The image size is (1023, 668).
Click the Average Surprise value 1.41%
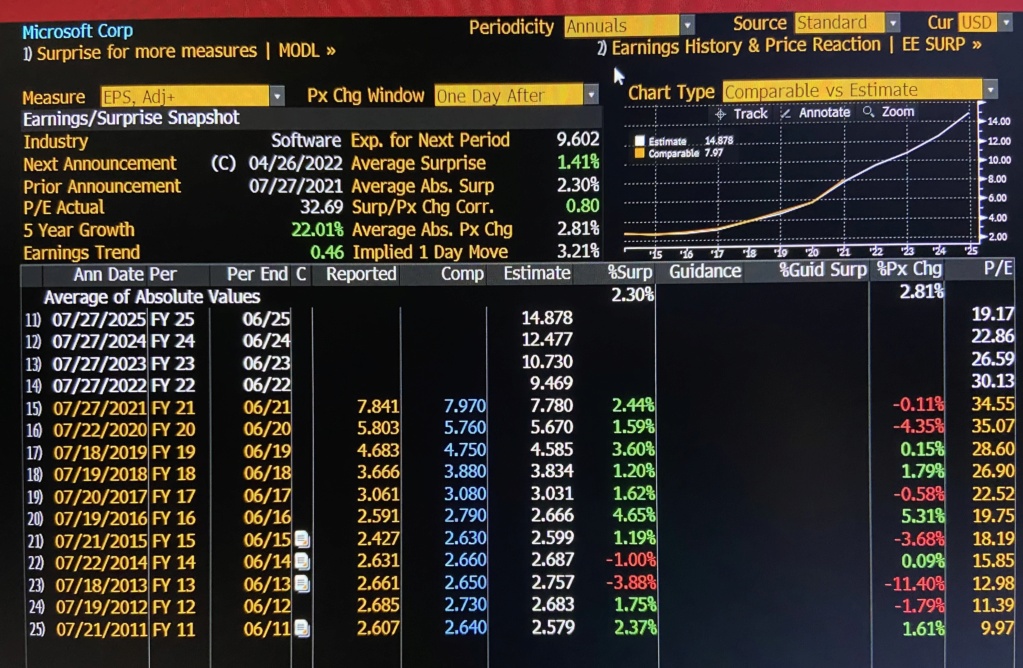coord(578,162)
